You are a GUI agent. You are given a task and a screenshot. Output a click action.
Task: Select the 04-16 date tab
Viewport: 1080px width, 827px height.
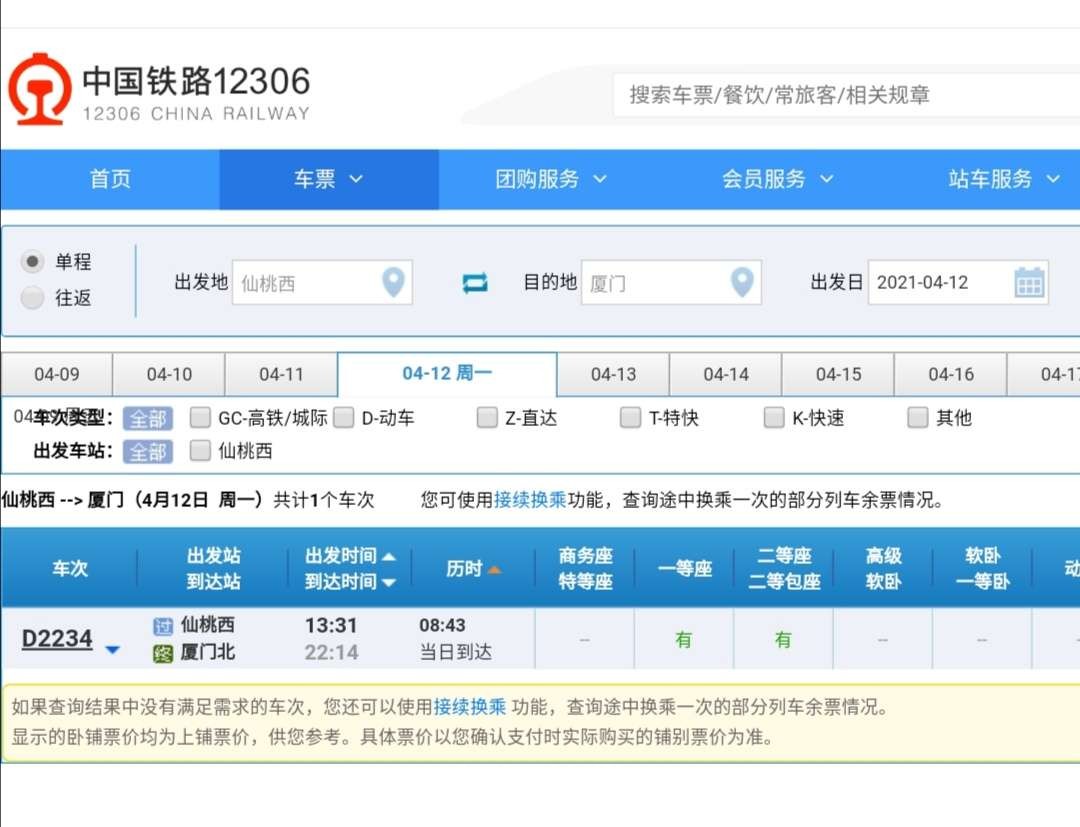pos(951,375)
